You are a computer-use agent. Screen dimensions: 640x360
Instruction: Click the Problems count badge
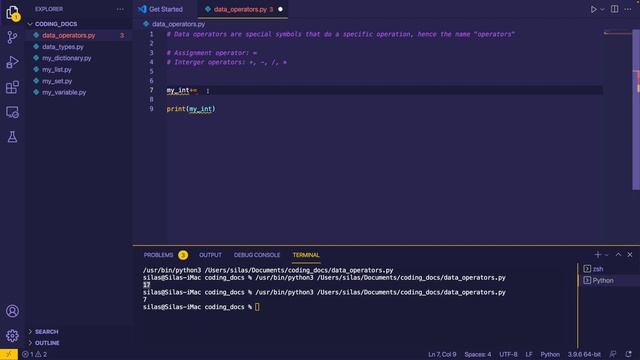183,256
